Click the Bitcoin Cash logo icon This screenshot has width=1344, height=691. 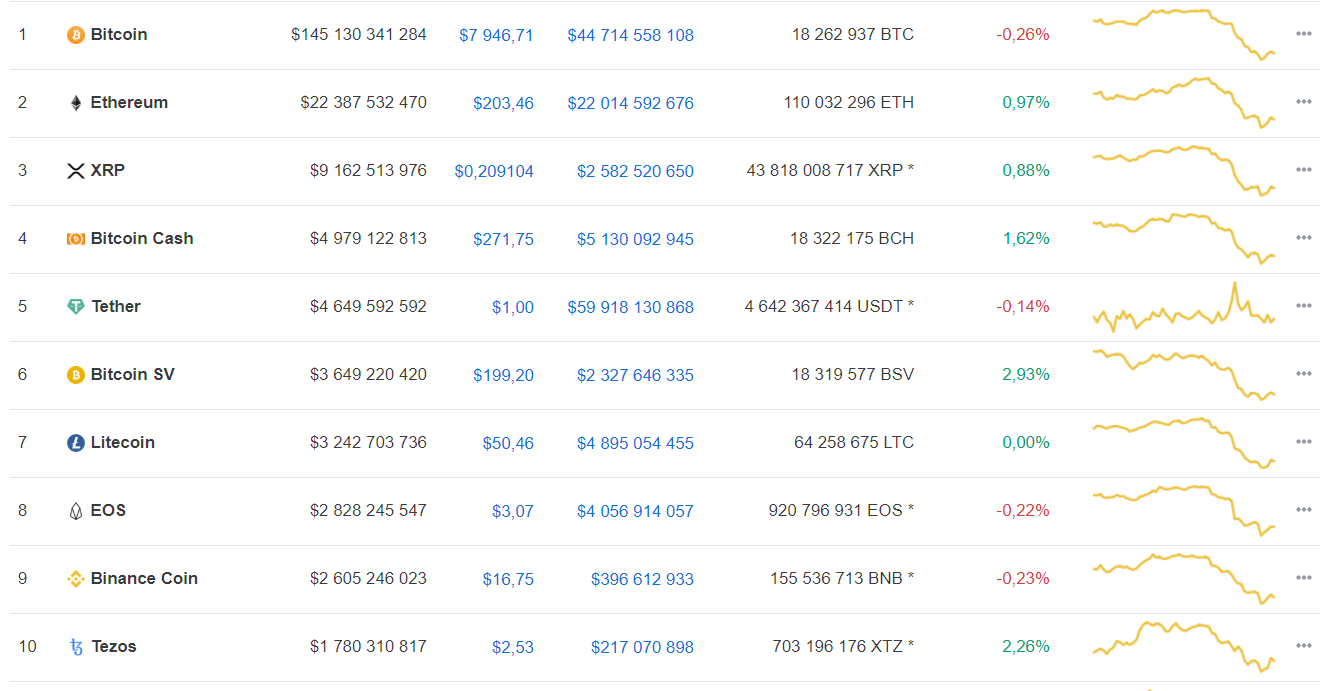click(76, 239)
